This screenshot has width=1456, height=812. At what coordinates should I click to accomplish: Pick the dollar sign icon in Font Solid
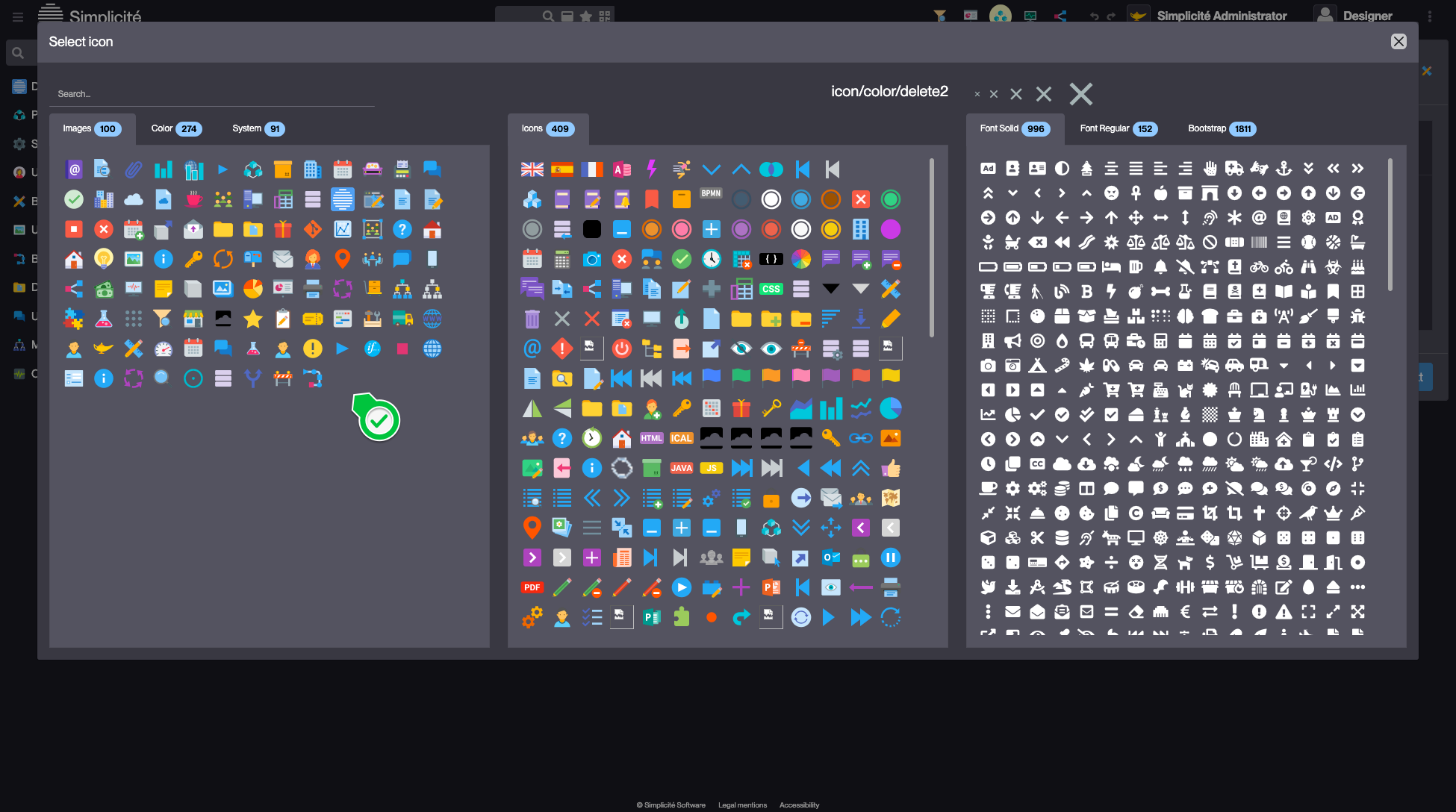(1210, 562)
